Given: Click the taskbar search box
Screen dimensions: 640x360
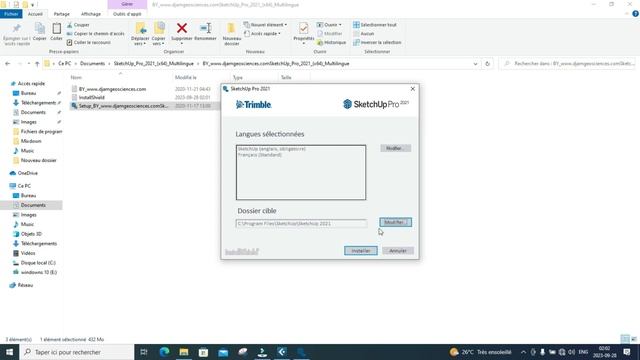Looking at the screenshot, I should (x=77, y=352).
